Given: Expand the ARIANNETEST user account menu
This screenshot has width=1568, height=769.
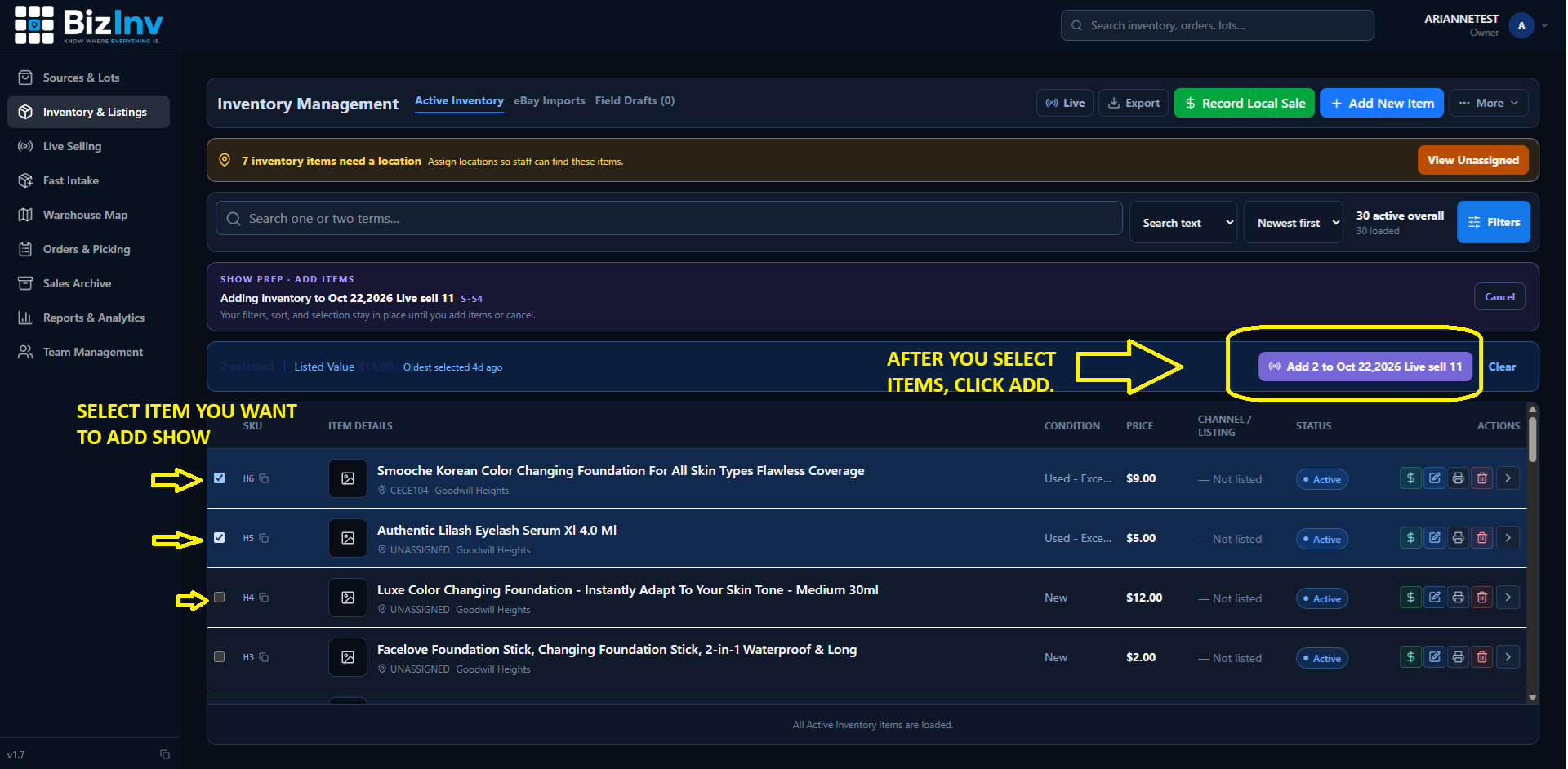Looking at the screenshot, I should pyautogui.click(x=1486, y=25).
